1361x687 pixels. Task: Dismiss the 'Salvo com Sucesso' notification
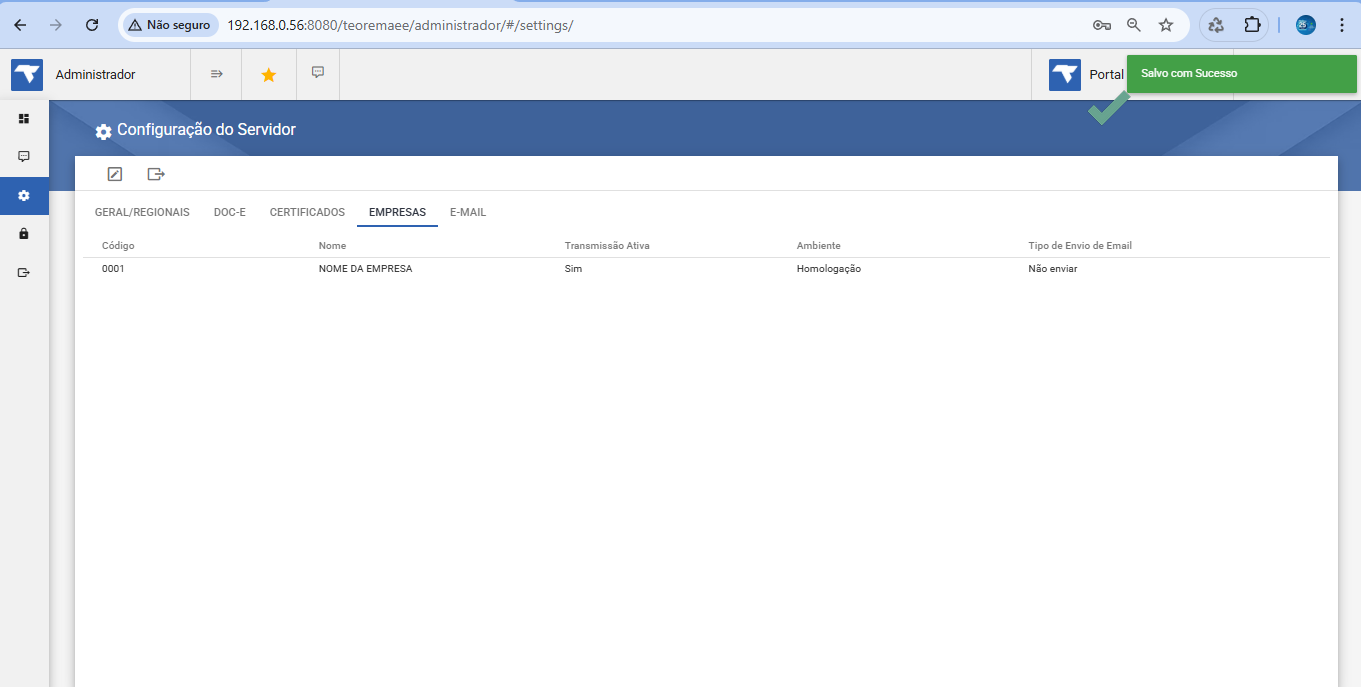click(1242, 74)
